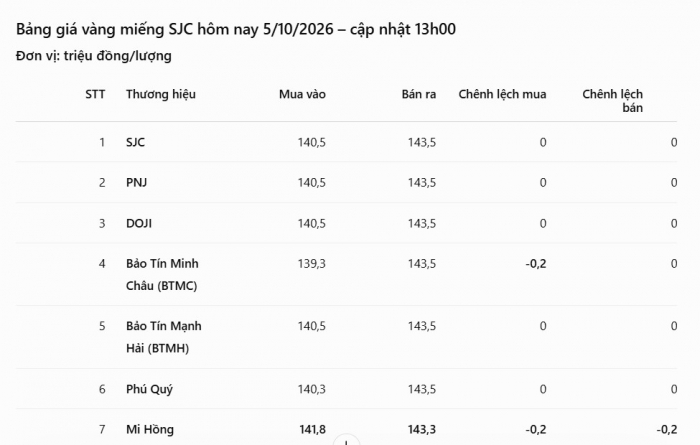Click the SJC gold price table title
The height and width of the screenshot is (445, 700).
coord(236,29)
